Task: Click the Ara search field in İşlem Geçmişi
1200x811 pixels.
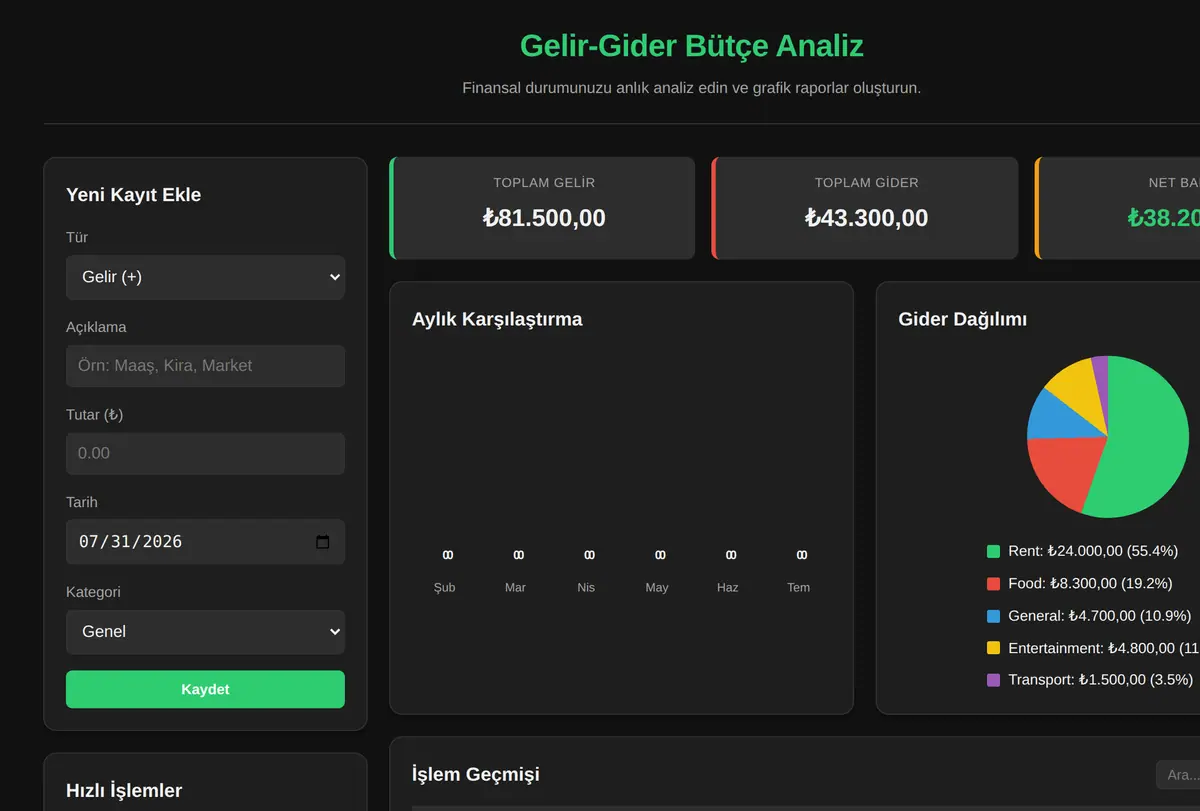Action: [1178, 775]
